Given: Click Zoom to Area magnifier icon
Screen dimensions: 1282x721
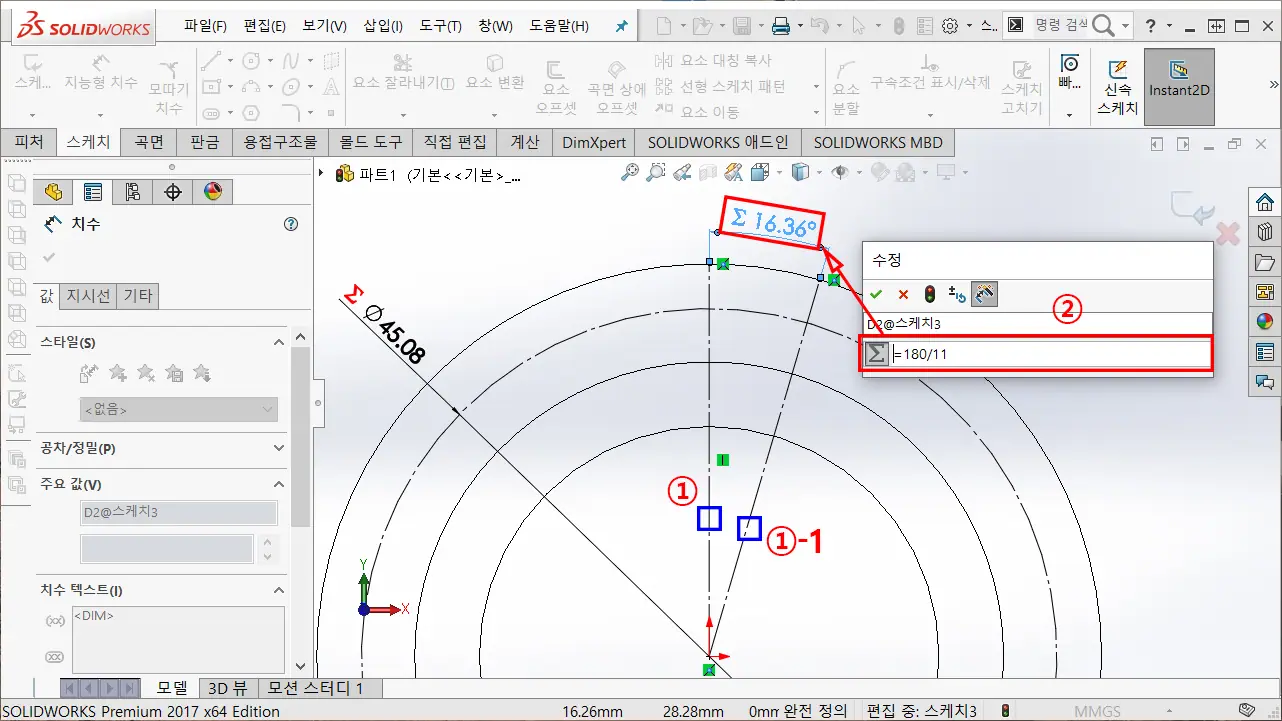Looking at the screenshot, I should click(x=656, y=173).
